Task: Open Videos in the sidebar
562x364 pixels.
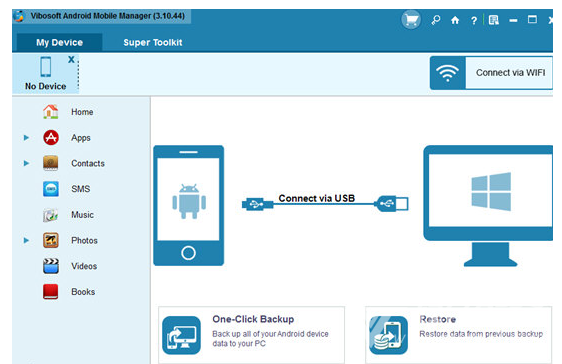Action: point(84,266)
